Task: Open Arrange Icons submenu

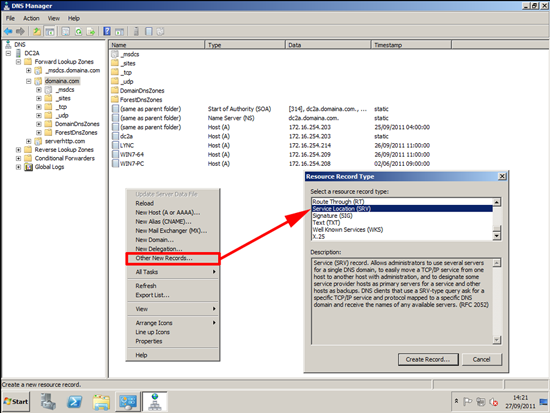Action: (173, 323)
